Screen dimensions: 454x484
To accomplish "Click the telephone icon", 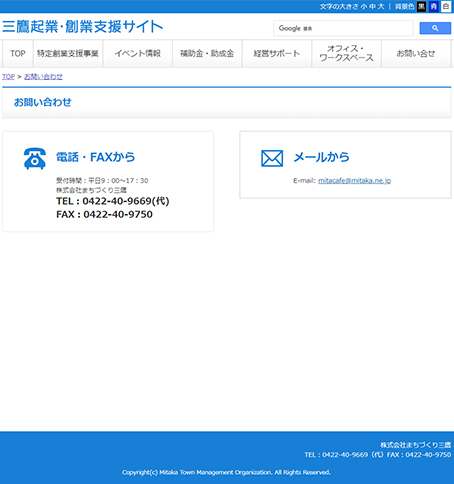I will 35,158.
